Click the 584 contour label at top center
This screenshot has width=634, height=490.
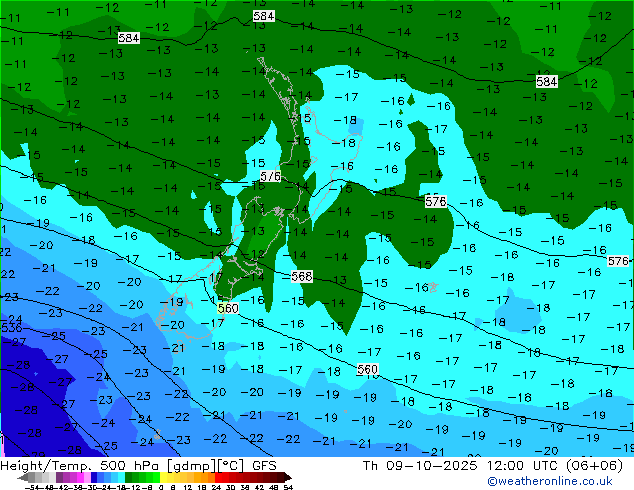click(x=264, y=16)
